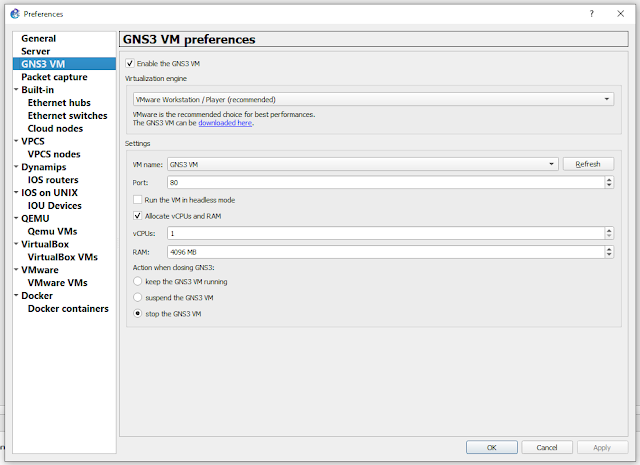Image resolution: width=640 pixels, height=465 pixels.
Task: Collapse the VPCS tree section
Action: (16, 141)
